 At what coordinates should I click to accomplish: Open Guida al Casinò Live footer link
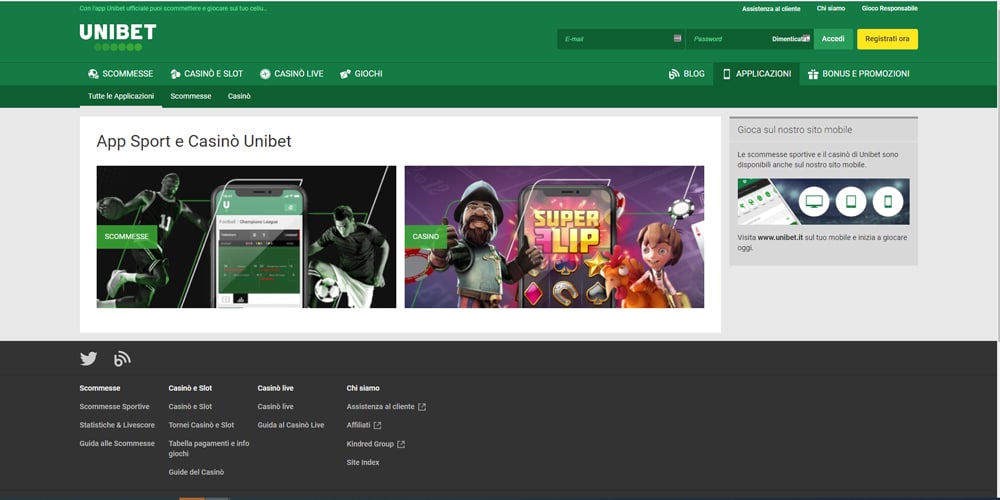[291, 425]
